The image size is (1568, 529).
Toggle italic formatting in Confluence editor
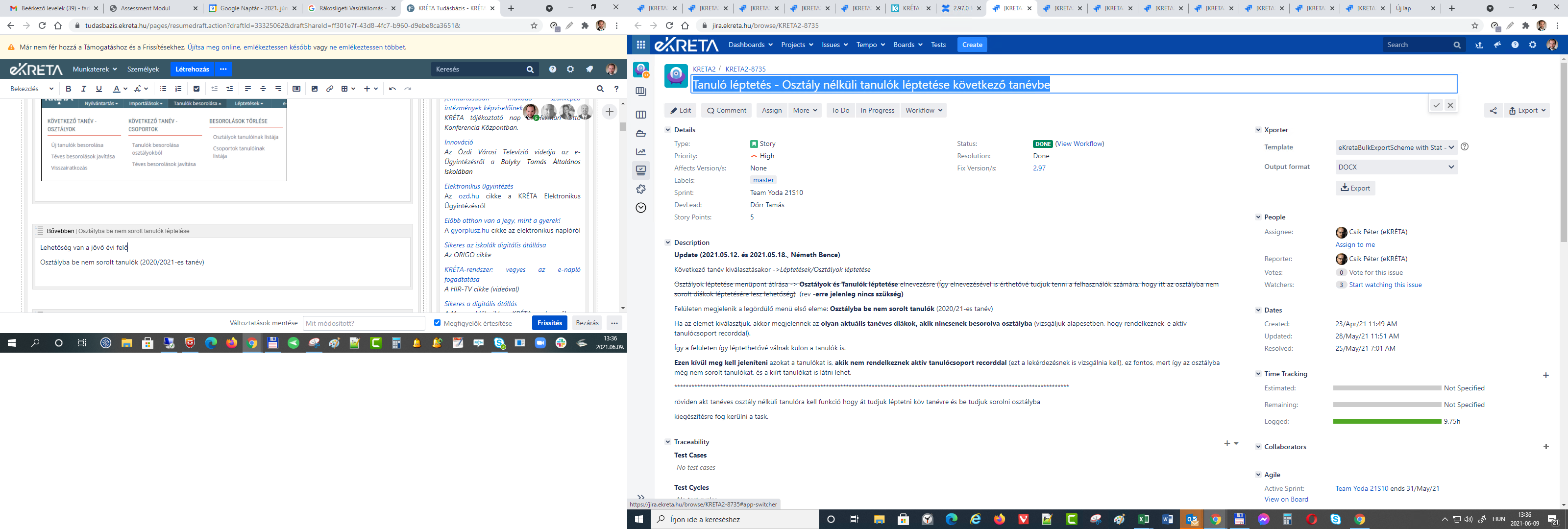84,89
